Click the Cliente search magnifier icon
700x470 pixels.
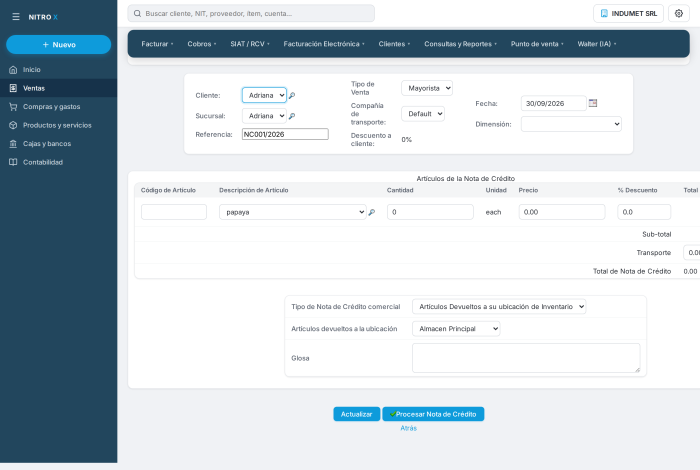(x=292, y=96)
